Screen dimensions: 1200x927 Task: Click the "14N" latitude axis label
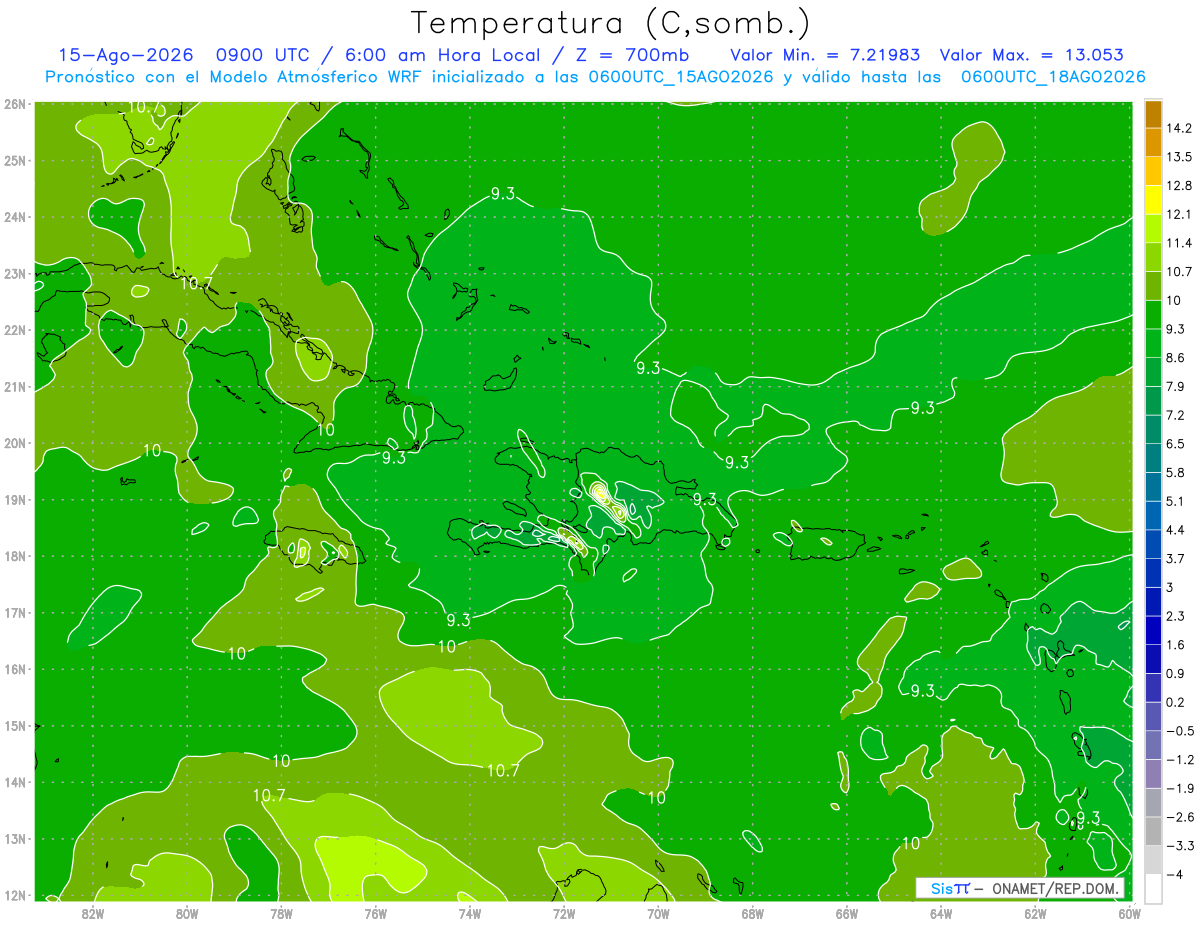tap(15, 782)
